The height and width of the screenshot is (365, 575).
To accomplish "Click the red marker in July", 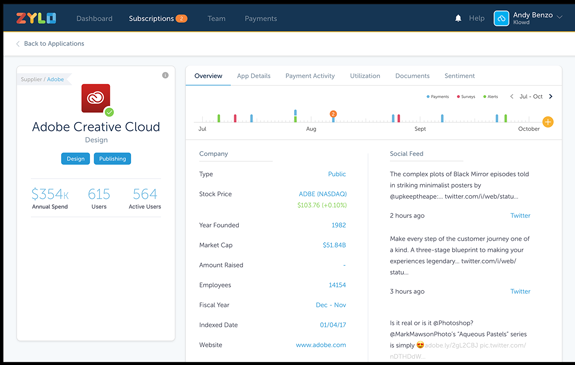I will (x=235, y=118).
